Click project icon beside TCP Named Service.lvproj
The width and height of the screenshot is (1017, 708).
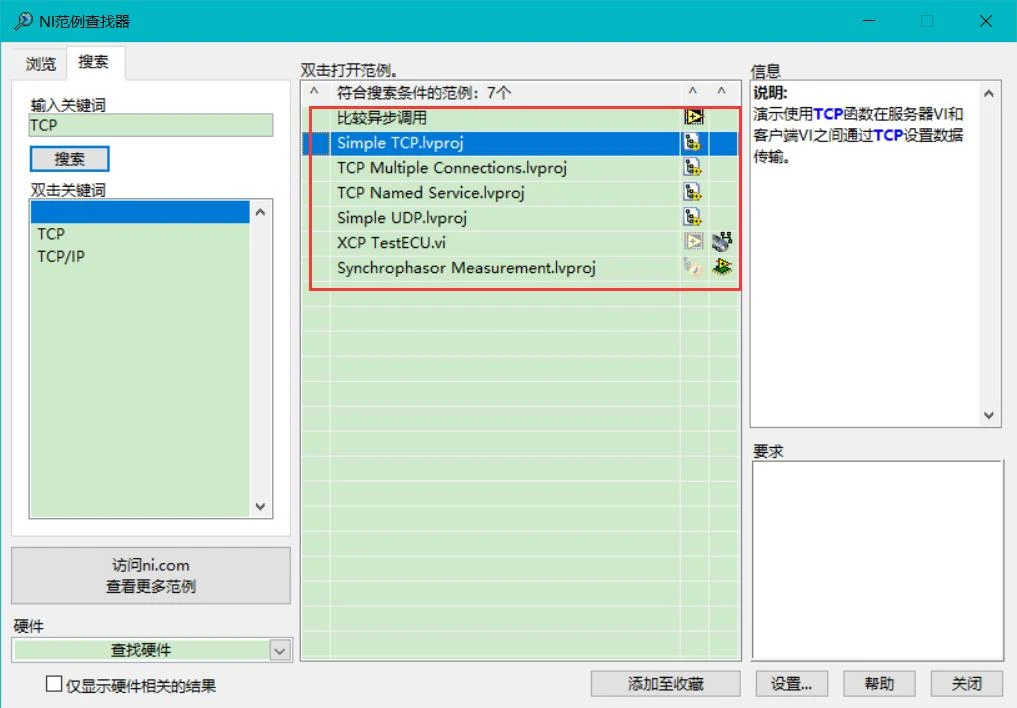click(x=692, y=192)
